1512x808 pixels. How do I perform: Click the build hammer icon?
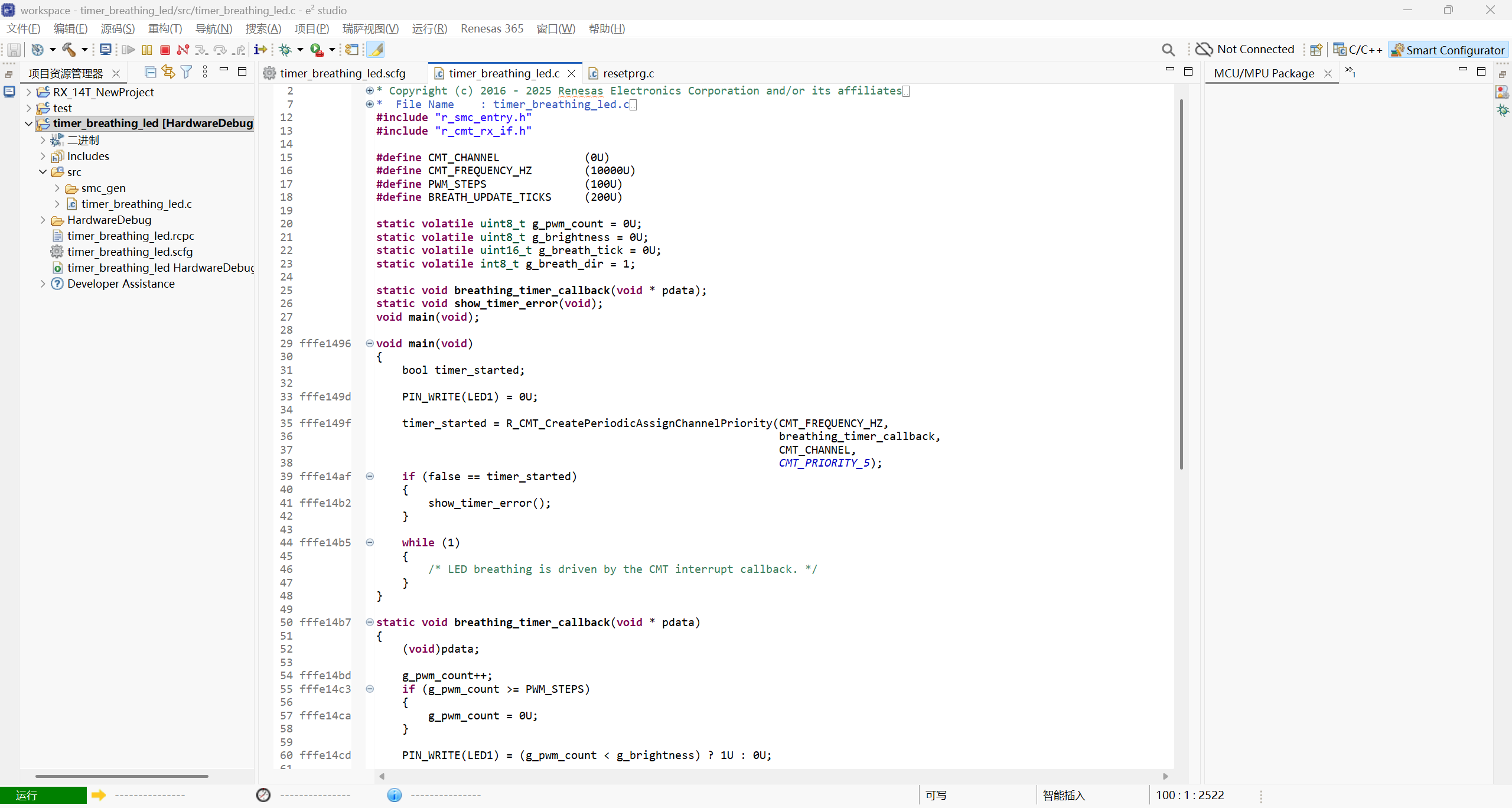[x=69, y=50]
